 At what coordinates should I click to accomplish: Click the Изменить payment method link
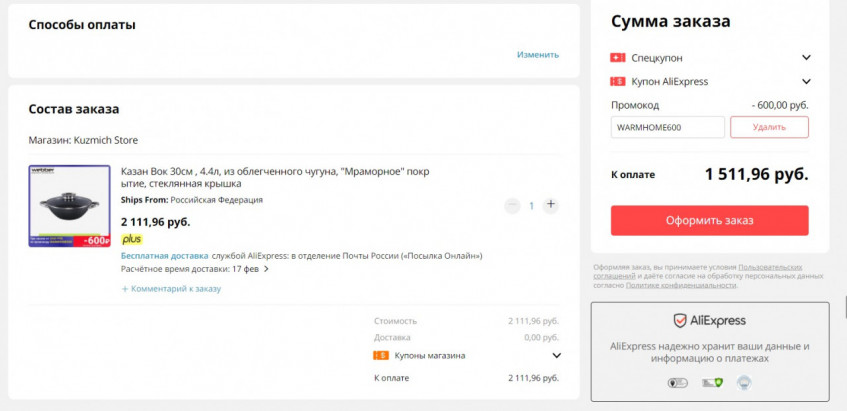coord(538,55)
